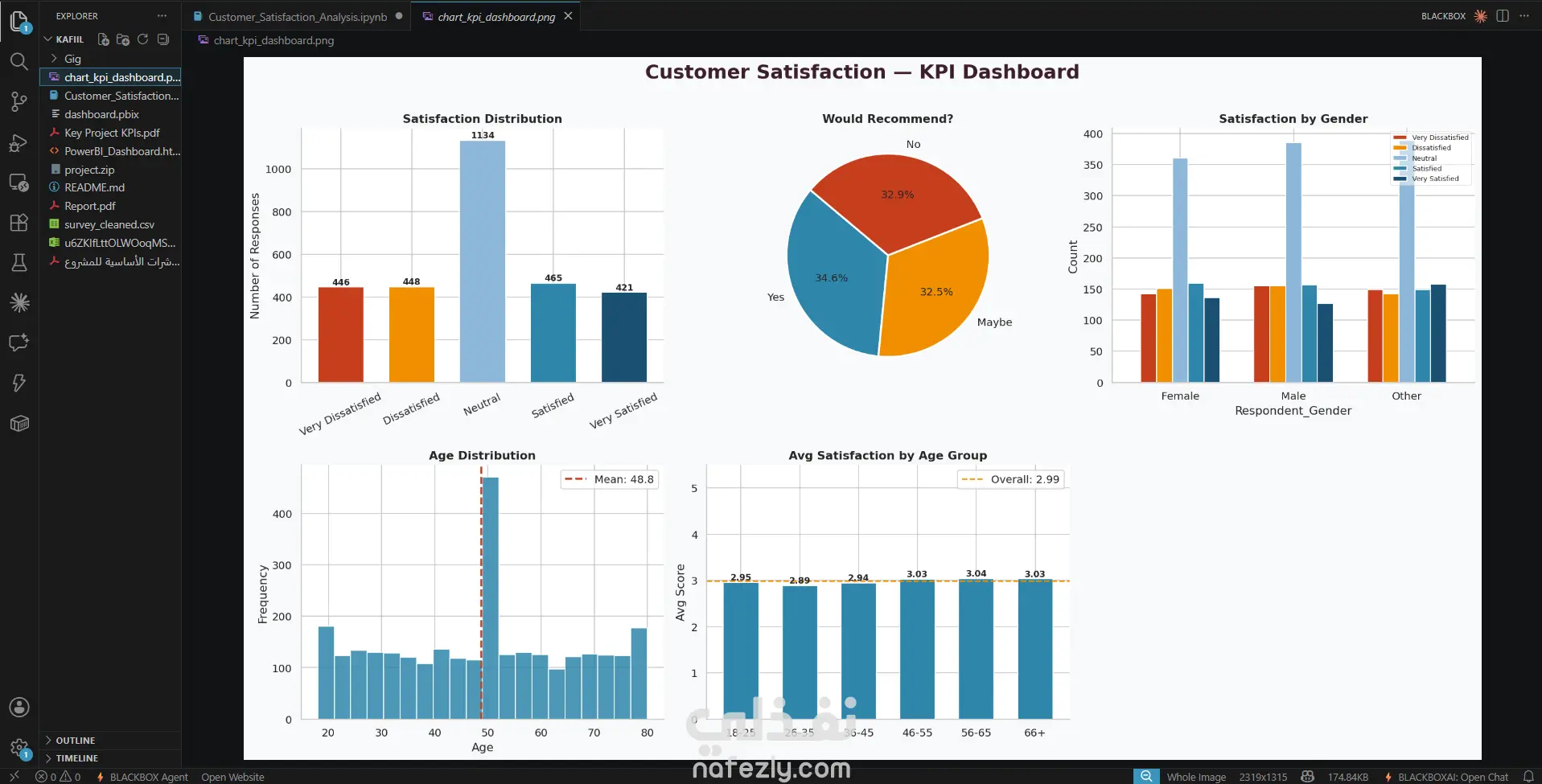Viewport: 1542px width, 784px height.
Task: Open Run and Debug panel
Action: point(19,143)
